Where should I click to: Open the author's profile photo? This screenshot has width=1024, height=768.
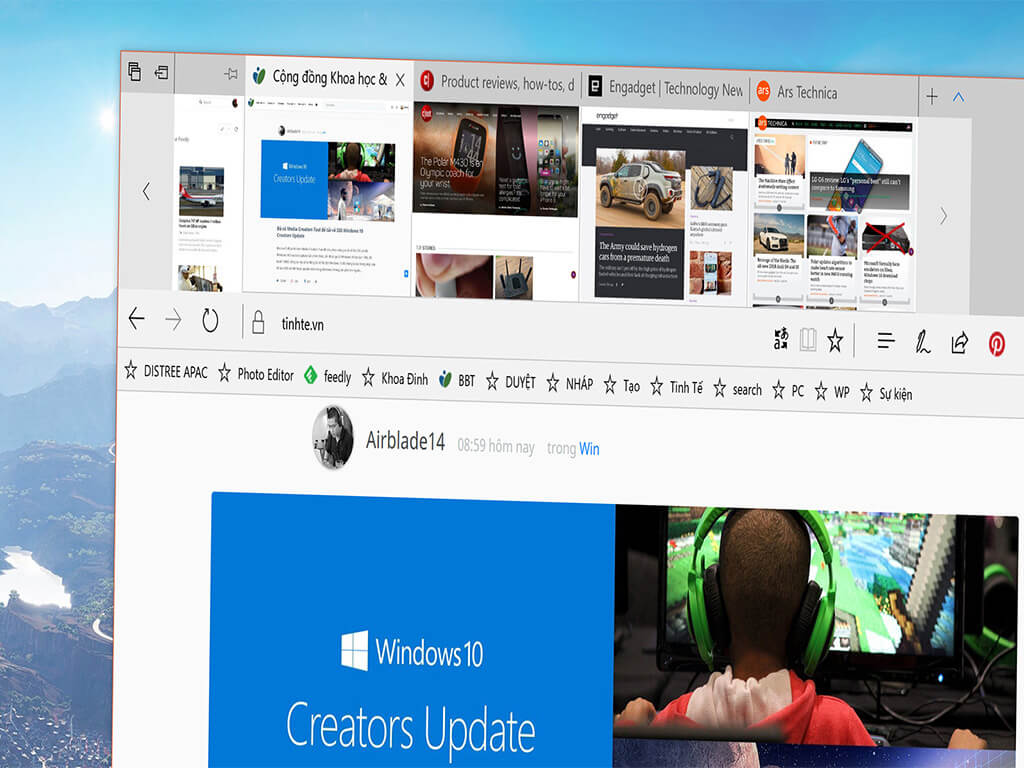pyautogui.click(x=333, y=437)
